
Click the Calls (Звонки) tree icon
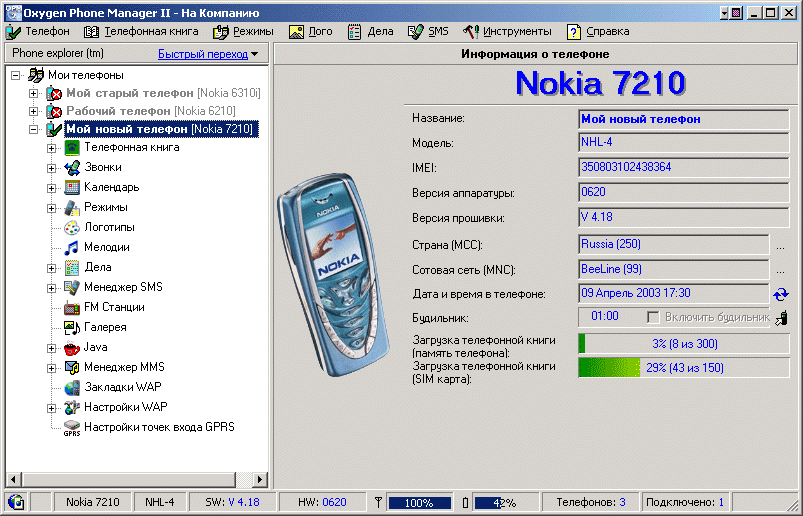72,167
